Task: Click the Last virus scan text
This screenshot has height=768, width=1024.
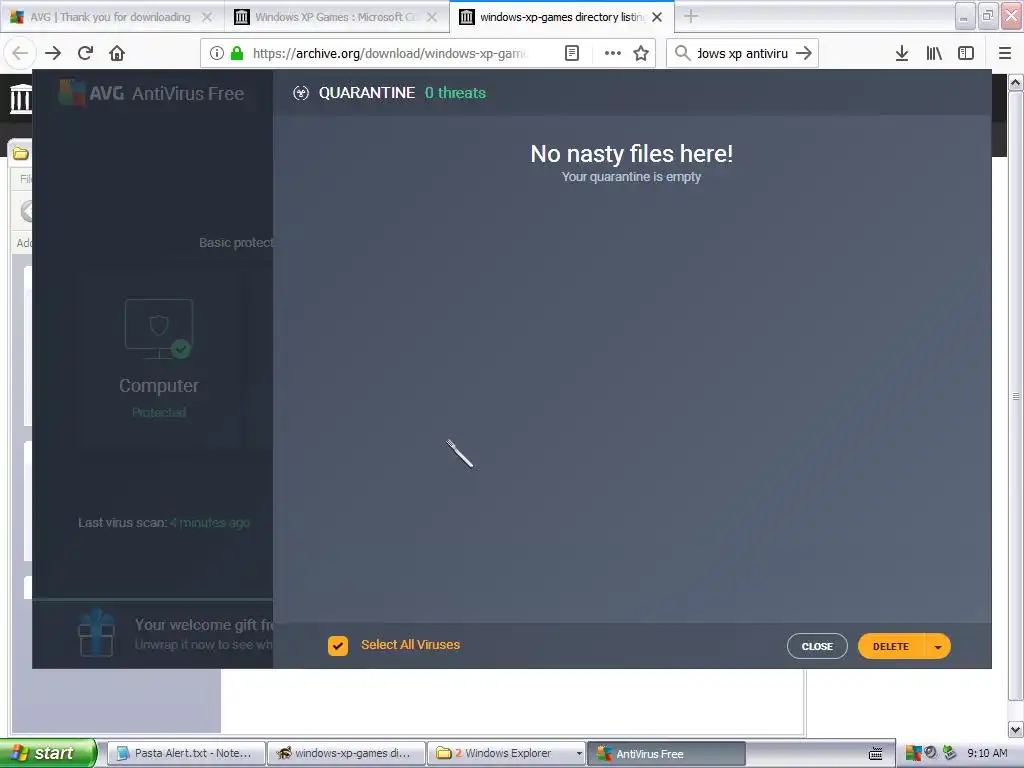Action: pos(164,522)
